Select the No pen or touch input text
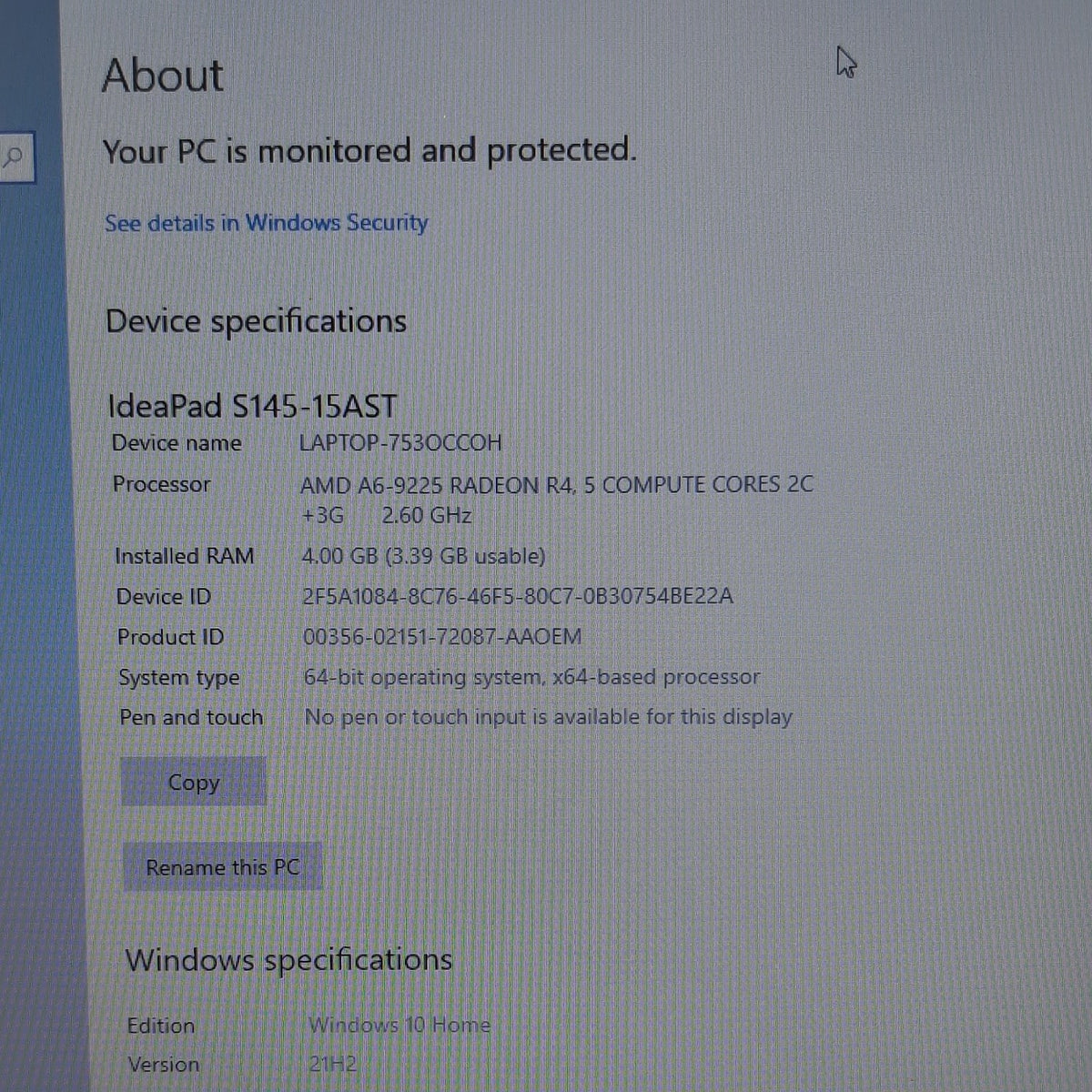 click(x=548, y=717)
